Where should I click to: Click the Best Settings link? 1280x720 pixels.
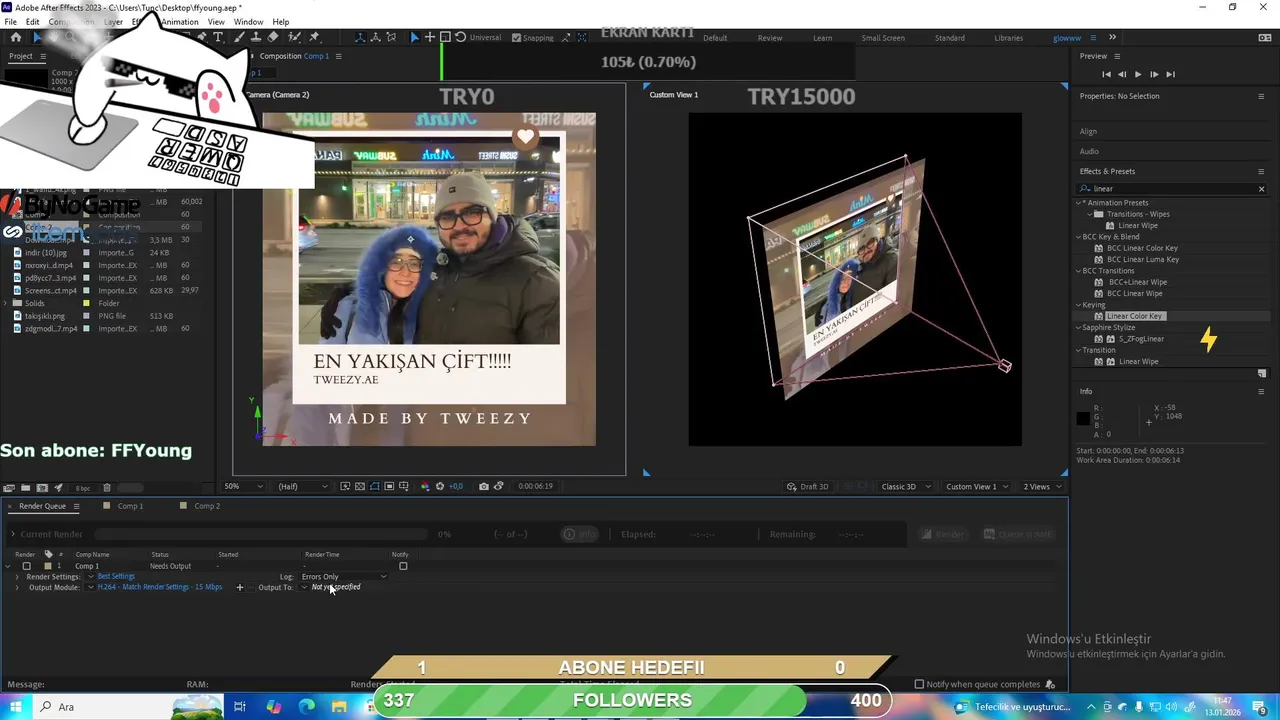116,576
